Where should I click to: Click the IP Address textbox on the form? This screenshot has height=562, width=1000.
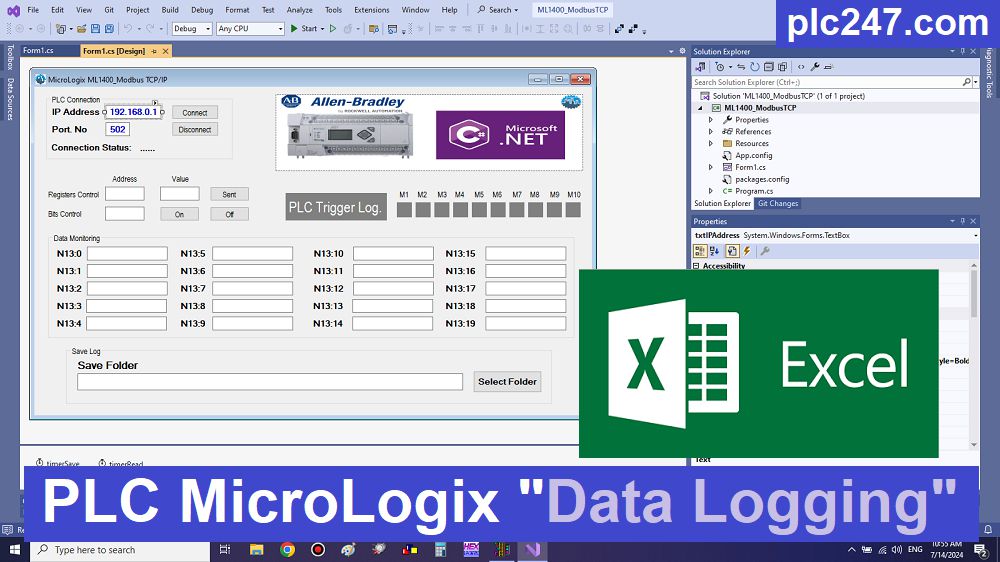(133, 112)
